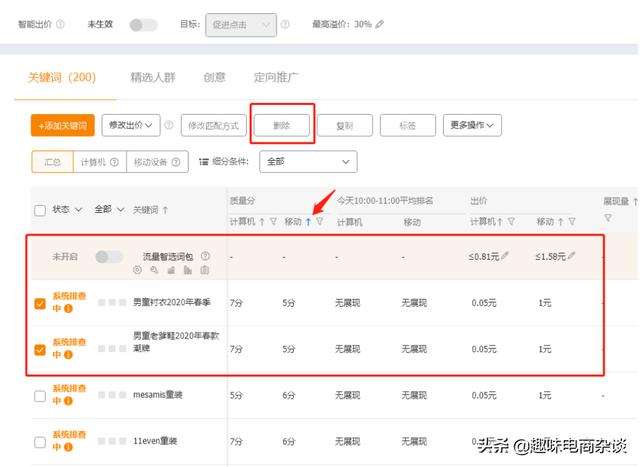Click the trend chart icon under 流量智选词包
Screen dimensions: 640x467
pyautogui.click(x=171, y=270)
